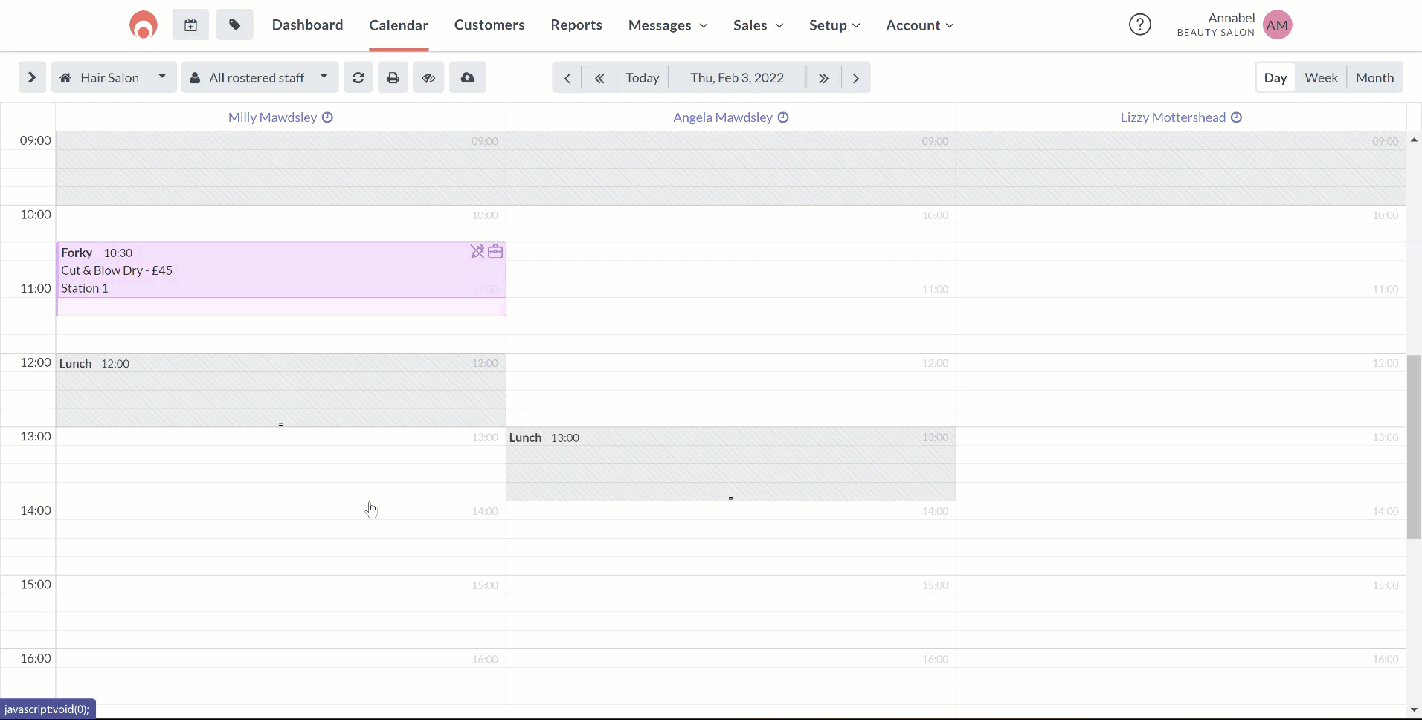The width and height of the screenshot is (1422, 720).
Task: Click the cloud download icon
Action: pos(467,78)
